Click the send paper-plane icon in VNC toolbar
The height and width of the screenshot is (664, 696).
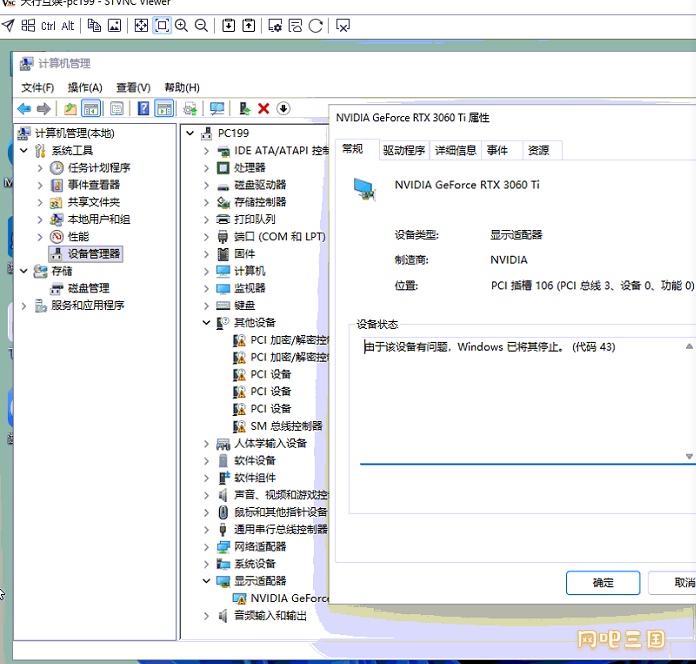(8, 26)
